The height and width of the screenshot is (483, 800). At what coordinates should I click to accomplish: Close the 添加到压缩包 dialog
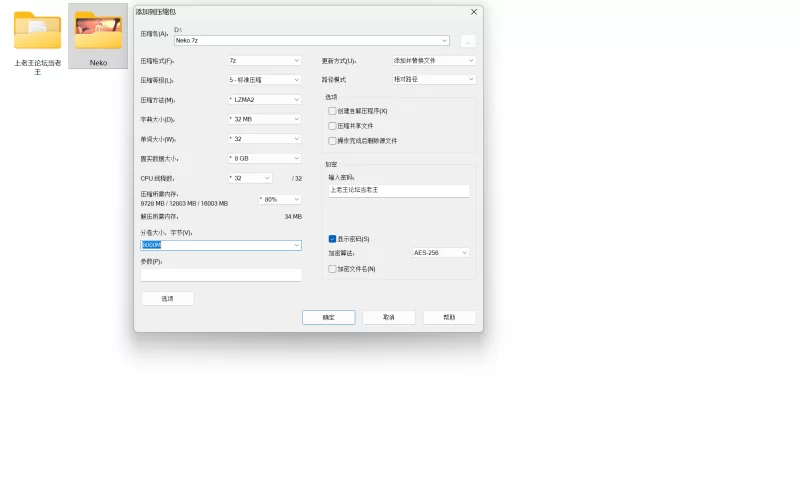coord(473,11)
